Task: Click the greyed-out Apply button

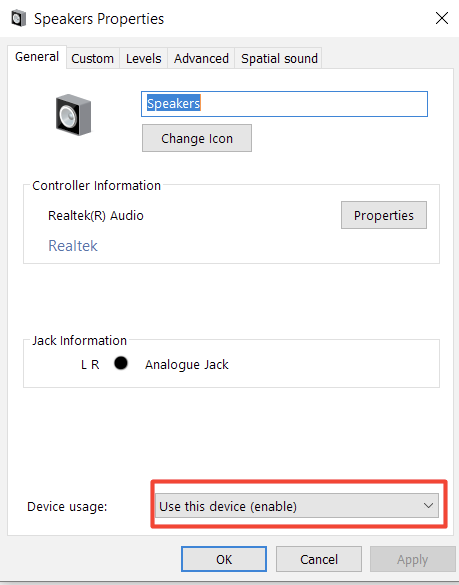Action: pyautogui.click(x=412, y=559)
